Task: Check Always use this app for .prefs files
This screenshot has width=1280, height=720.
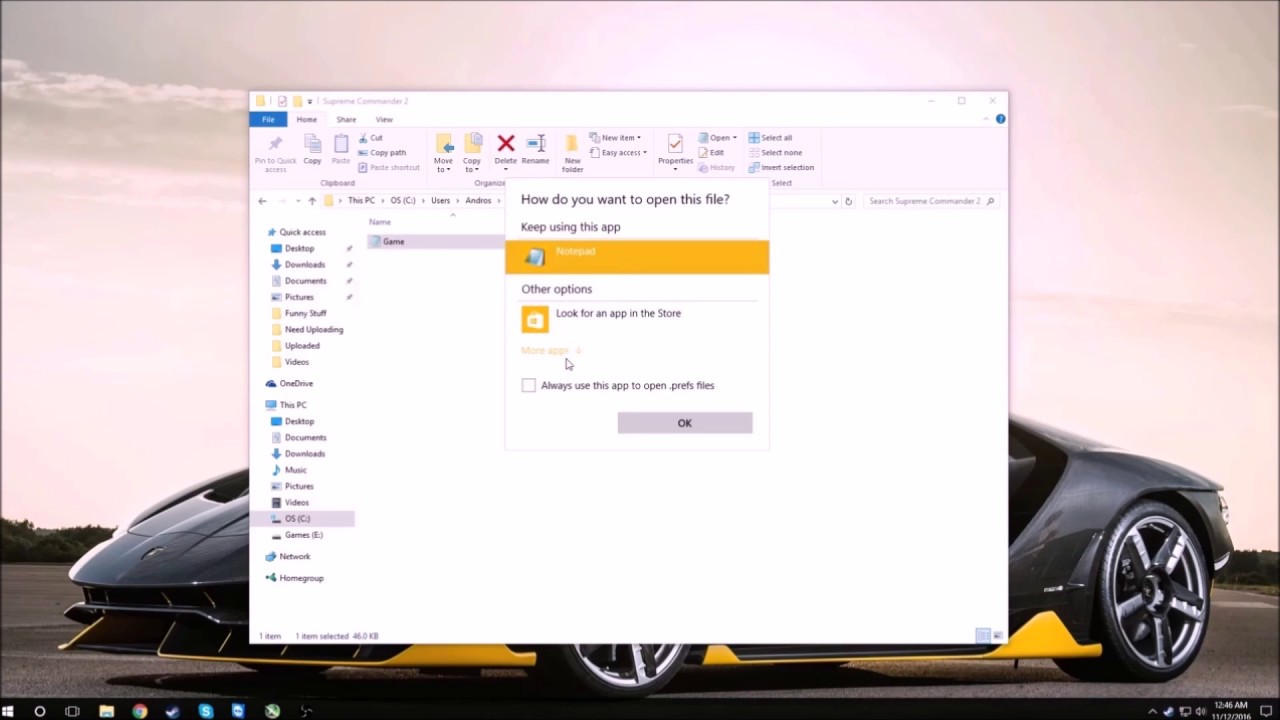Action: 528,385
